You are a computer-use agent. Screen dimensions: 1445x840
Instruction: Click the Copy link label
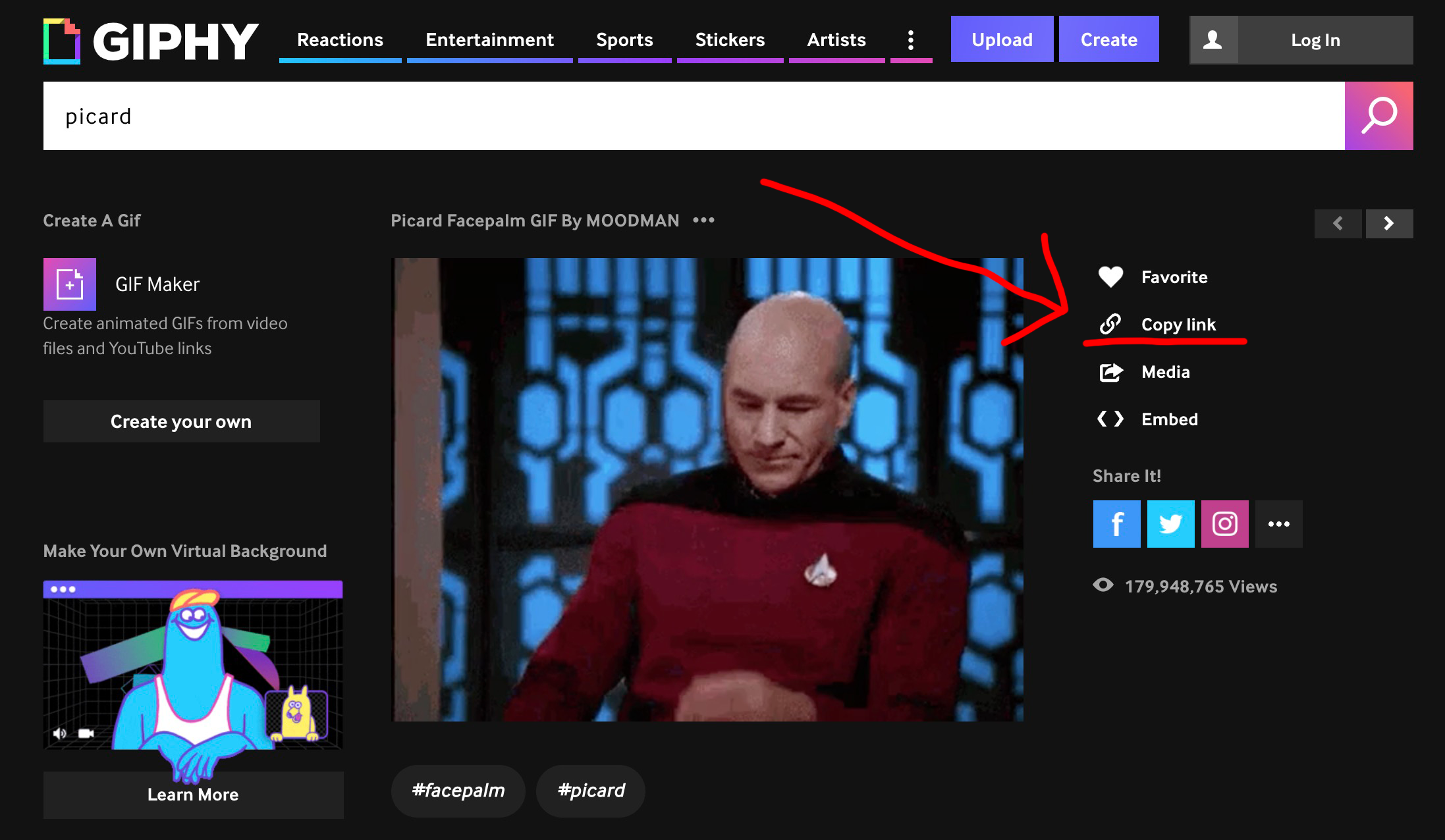[1178, 325]
